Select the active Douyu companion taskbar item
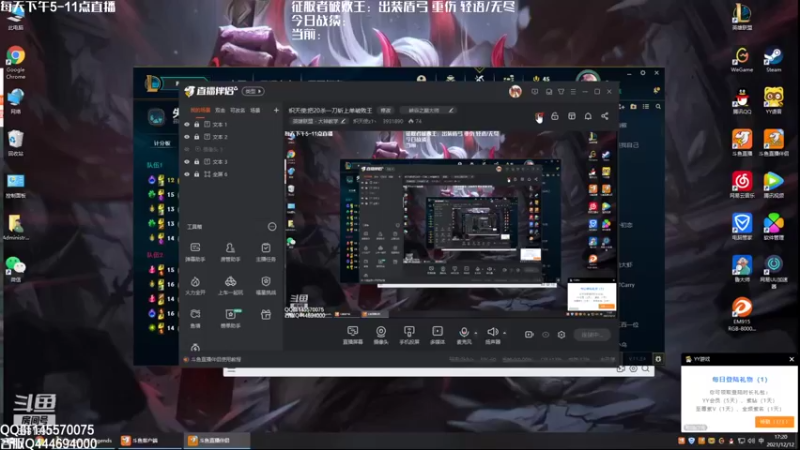The width and height of the screenshot is (800, 450). pyautogui.click(x=216, y=440)
